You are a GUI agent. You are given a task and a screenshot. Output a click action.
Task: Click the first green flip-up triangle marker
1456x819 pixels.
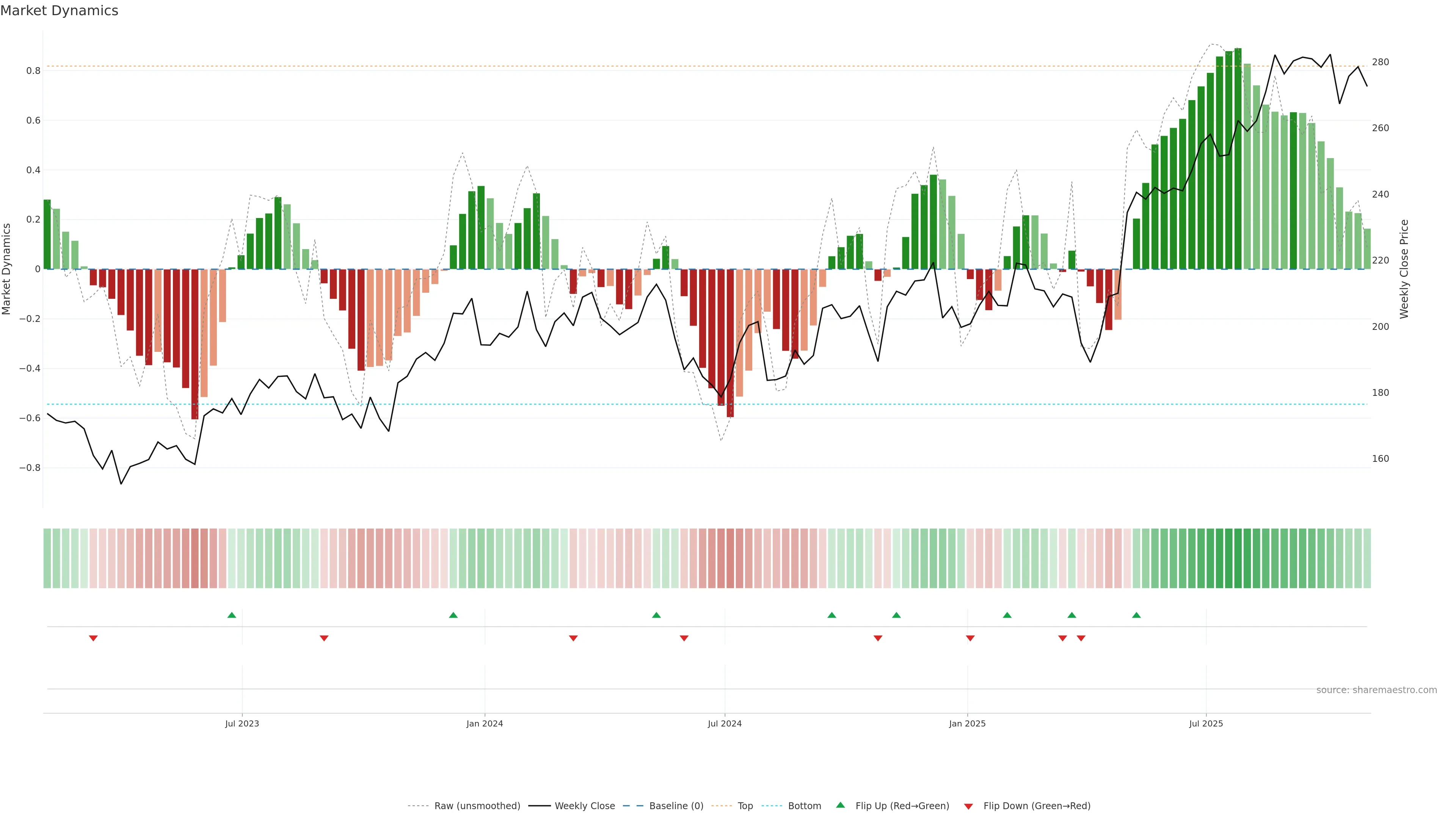232,615
